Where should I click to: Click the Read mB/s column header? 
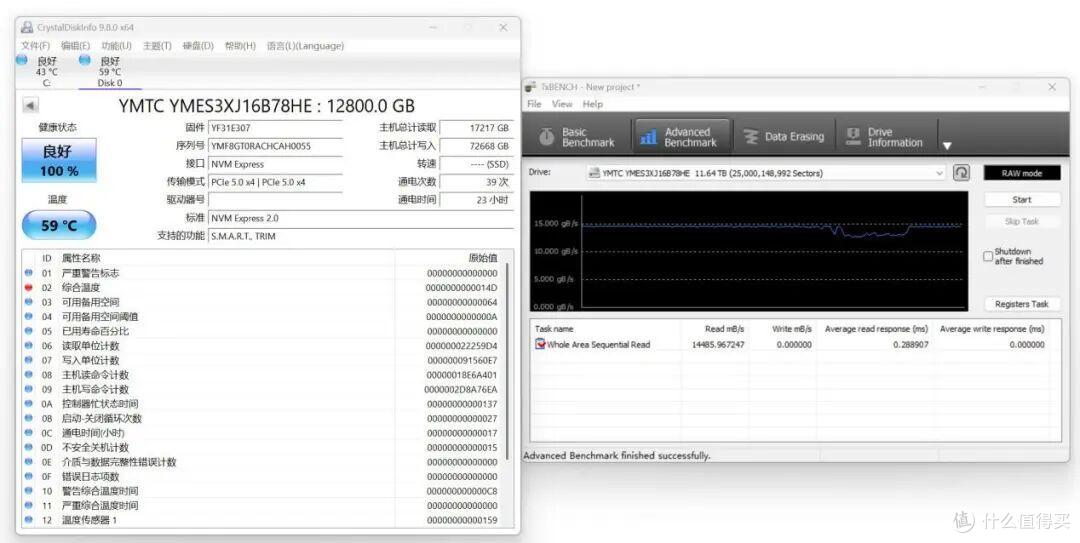(x=725, y=329)
